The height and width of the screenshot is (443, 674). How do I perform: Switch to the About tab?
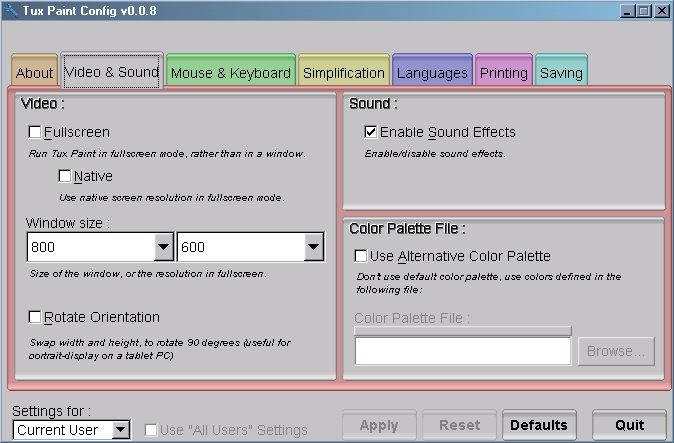(35, 73)
